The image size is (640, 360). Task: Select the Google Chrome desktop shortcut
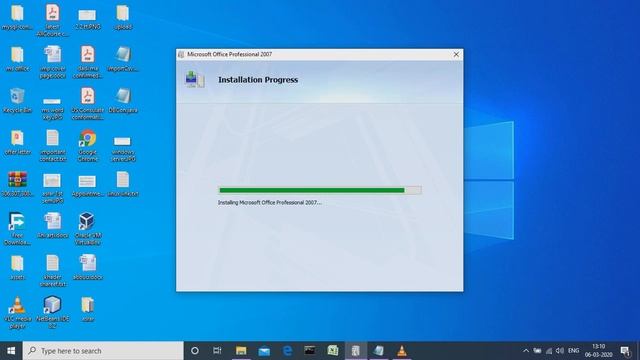coord(87,145)
